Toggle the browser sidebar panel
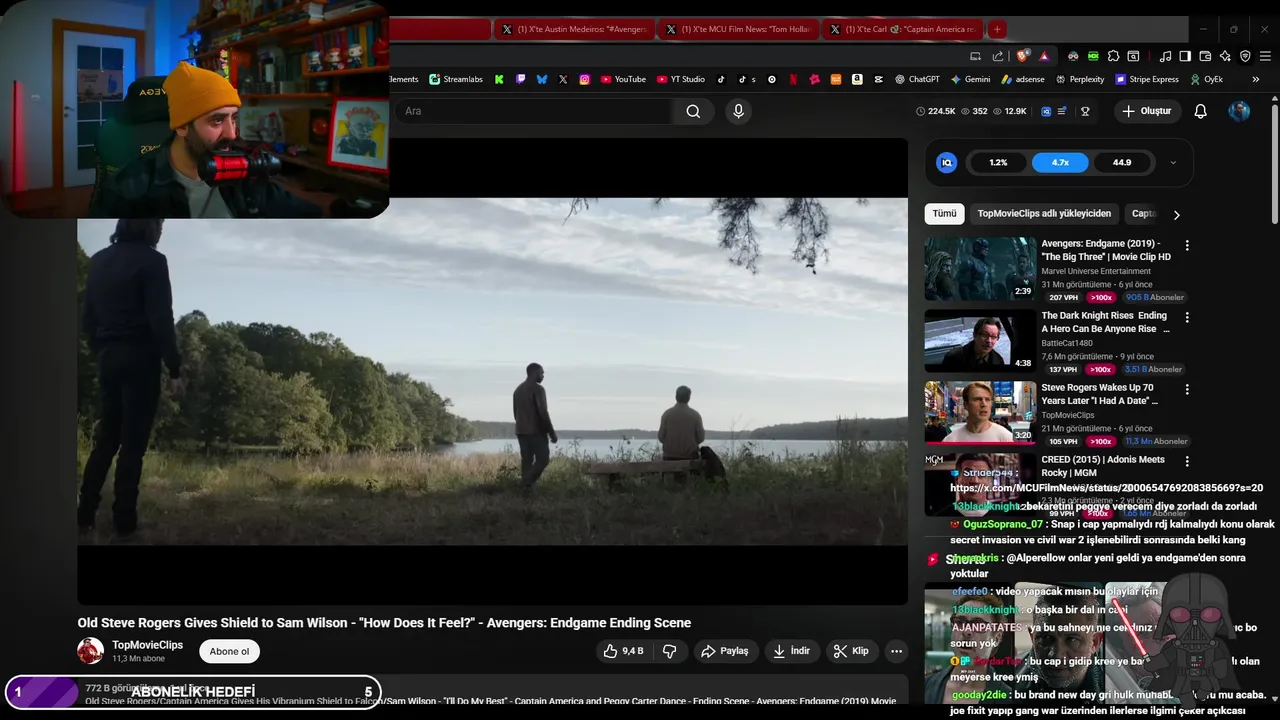 click(1185, 56)
